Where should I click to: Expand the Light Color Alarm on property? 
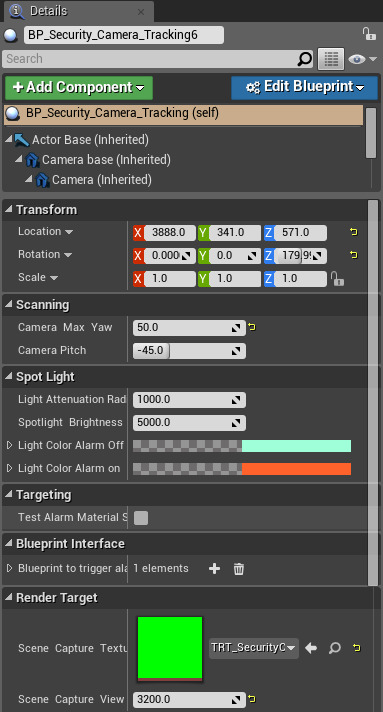[x=10, y=468]
